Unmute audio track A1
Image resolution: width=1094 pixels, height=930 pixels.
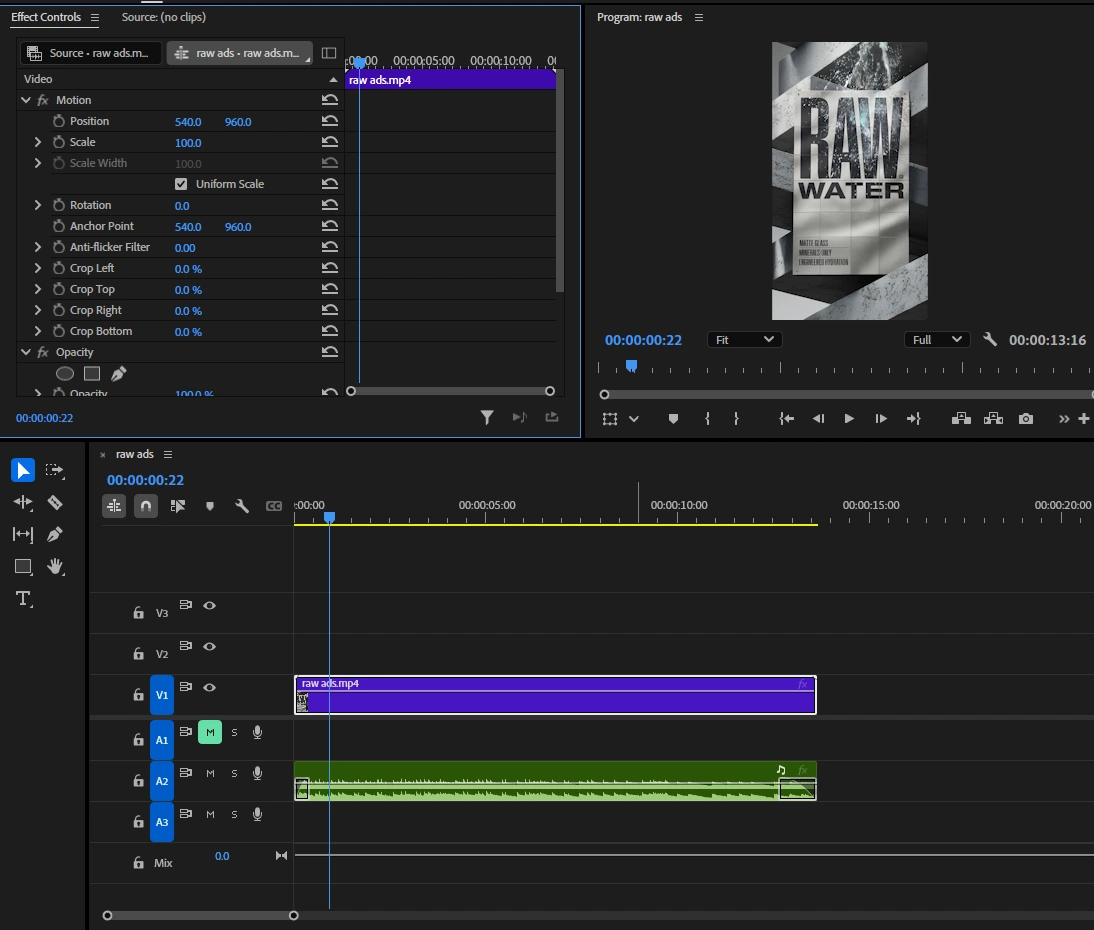(x=210, y=732)
